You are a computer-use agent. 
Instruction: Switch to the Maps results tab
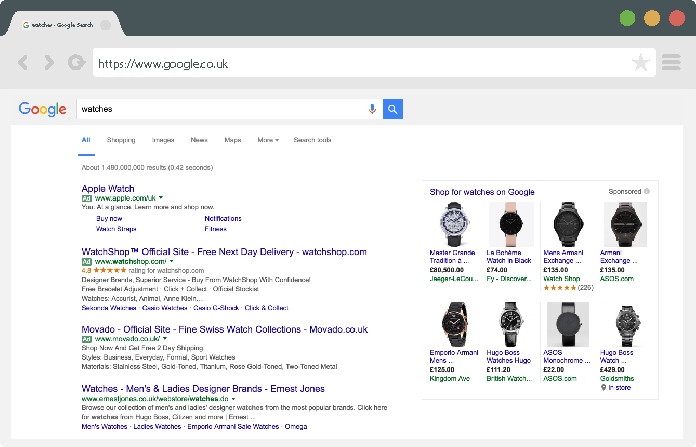click(x=233, y=140)
